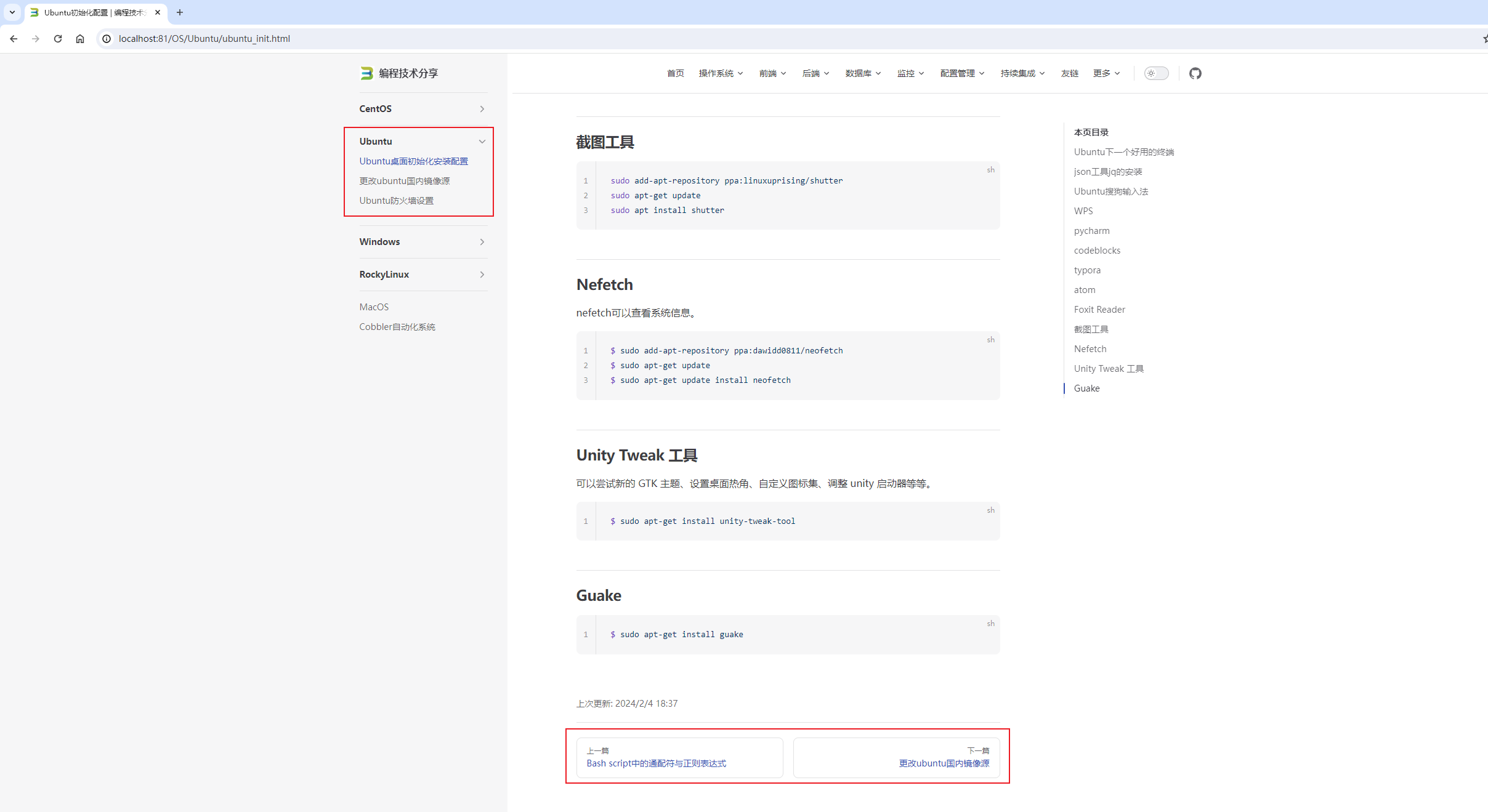Click the browser reload icon
Image resolution: width=1488 pixels, height=812 pixels.
pos(58,39)
